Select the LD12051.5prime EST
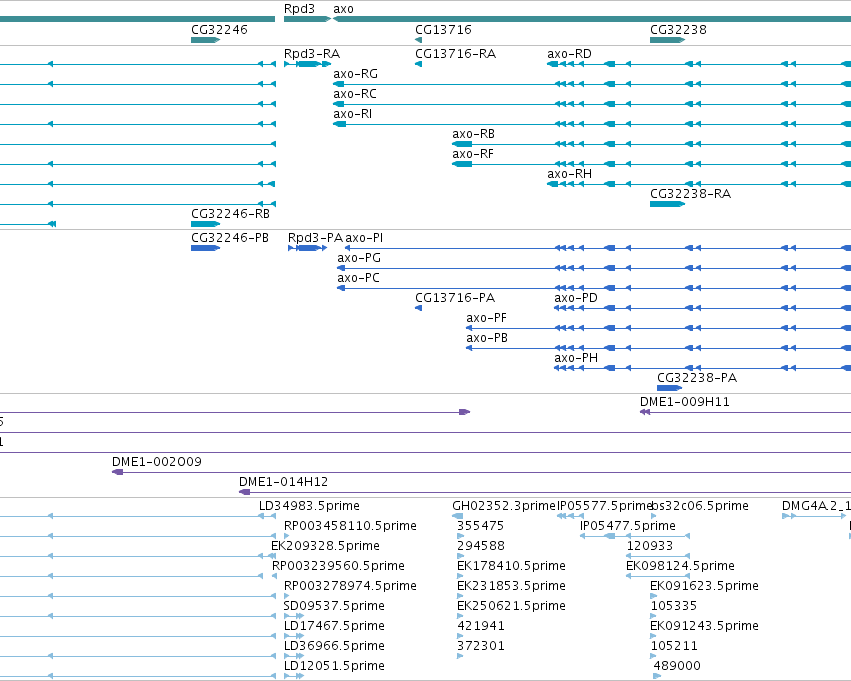Screen dimensions: 851x681 click(334, 666)
